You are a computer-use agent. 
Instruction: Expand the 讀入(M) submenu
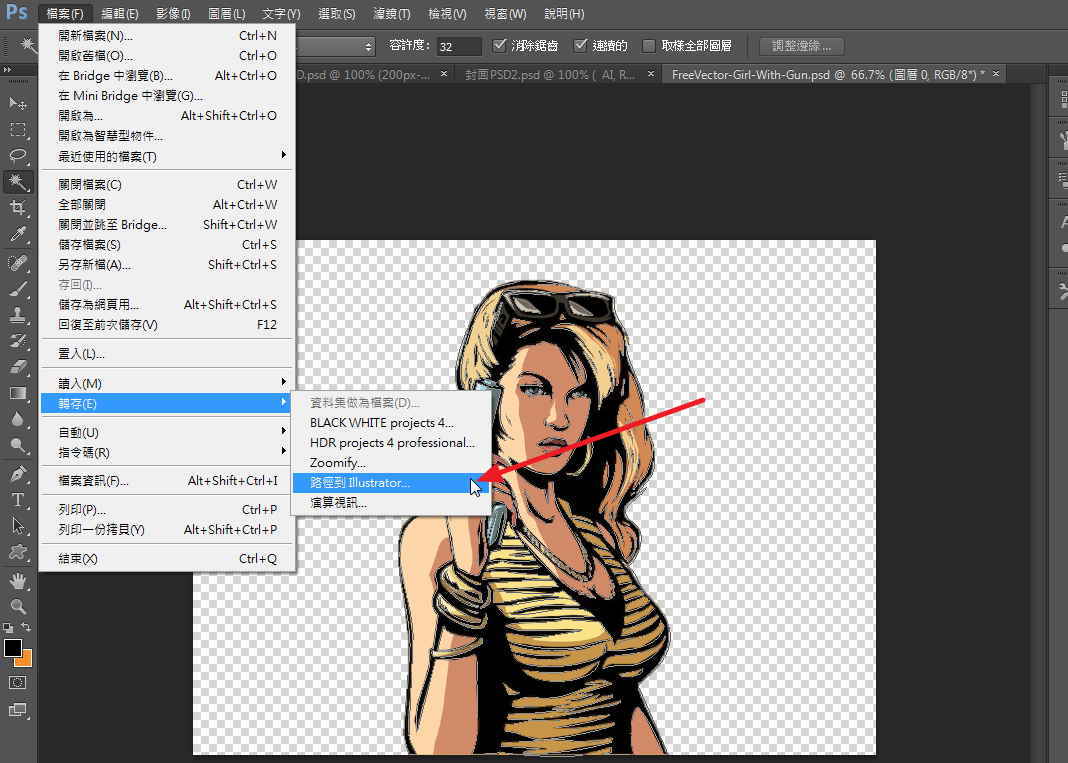(x=167, y=384)
